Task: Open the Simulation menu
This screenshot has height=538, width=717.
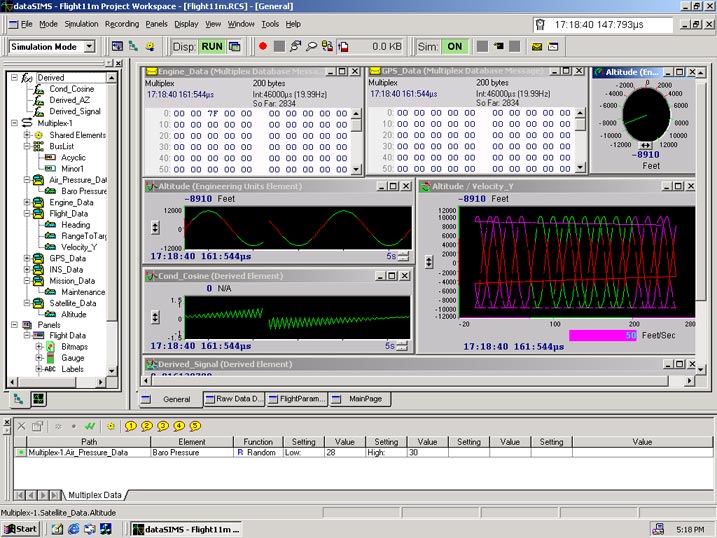Action: [x=81, y=24]
